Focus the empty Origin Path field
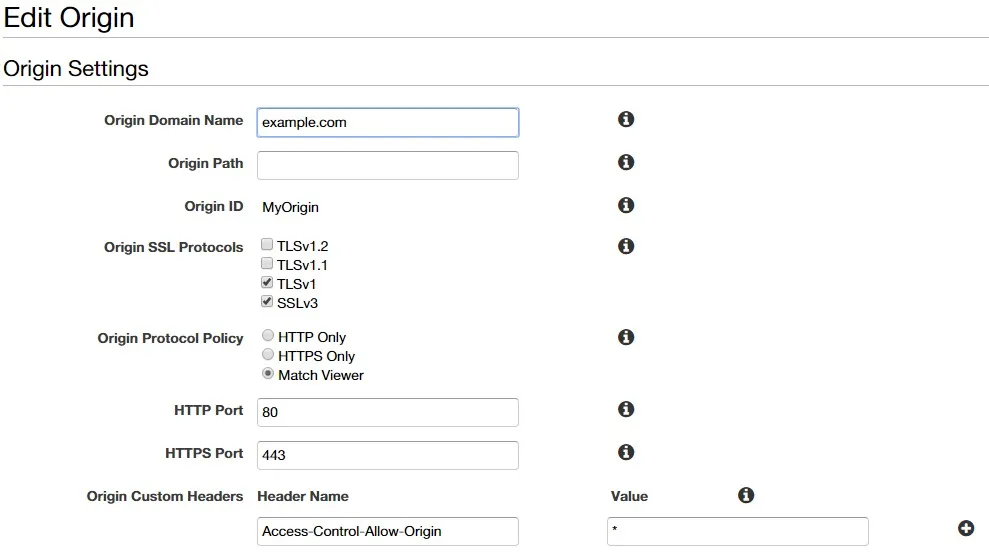The width and height of the screenshot is (989, 552). click(387, 165)
